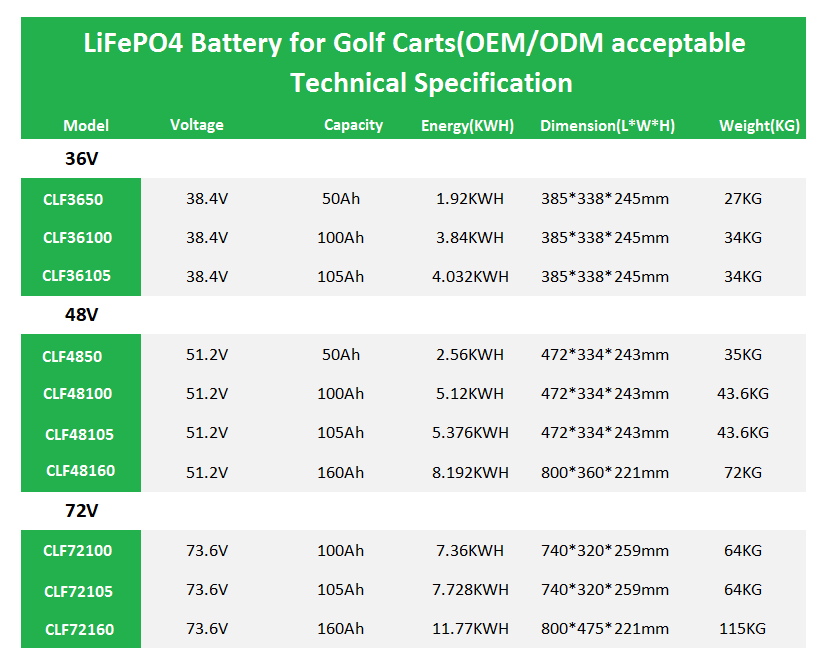Image resolution: width=825 pixels, height=662 pixels.
Task: Click the Technical Specification title text
Action: point(431,82)
